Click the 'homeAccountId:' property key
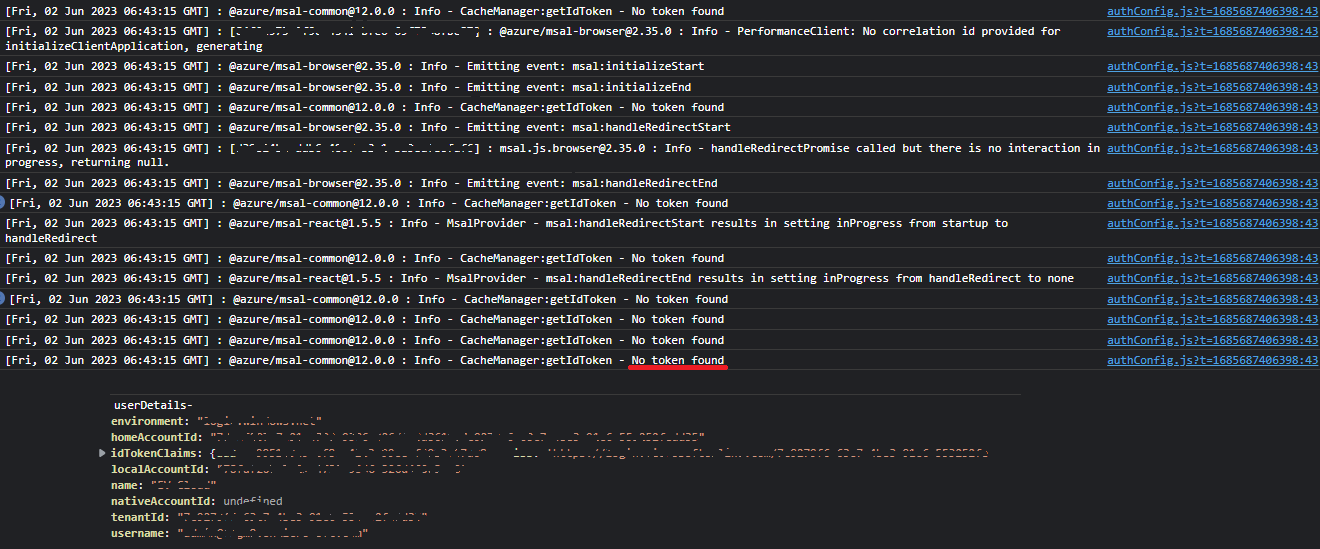Viewport: 1320px width, 549px height. click(157, 438)
